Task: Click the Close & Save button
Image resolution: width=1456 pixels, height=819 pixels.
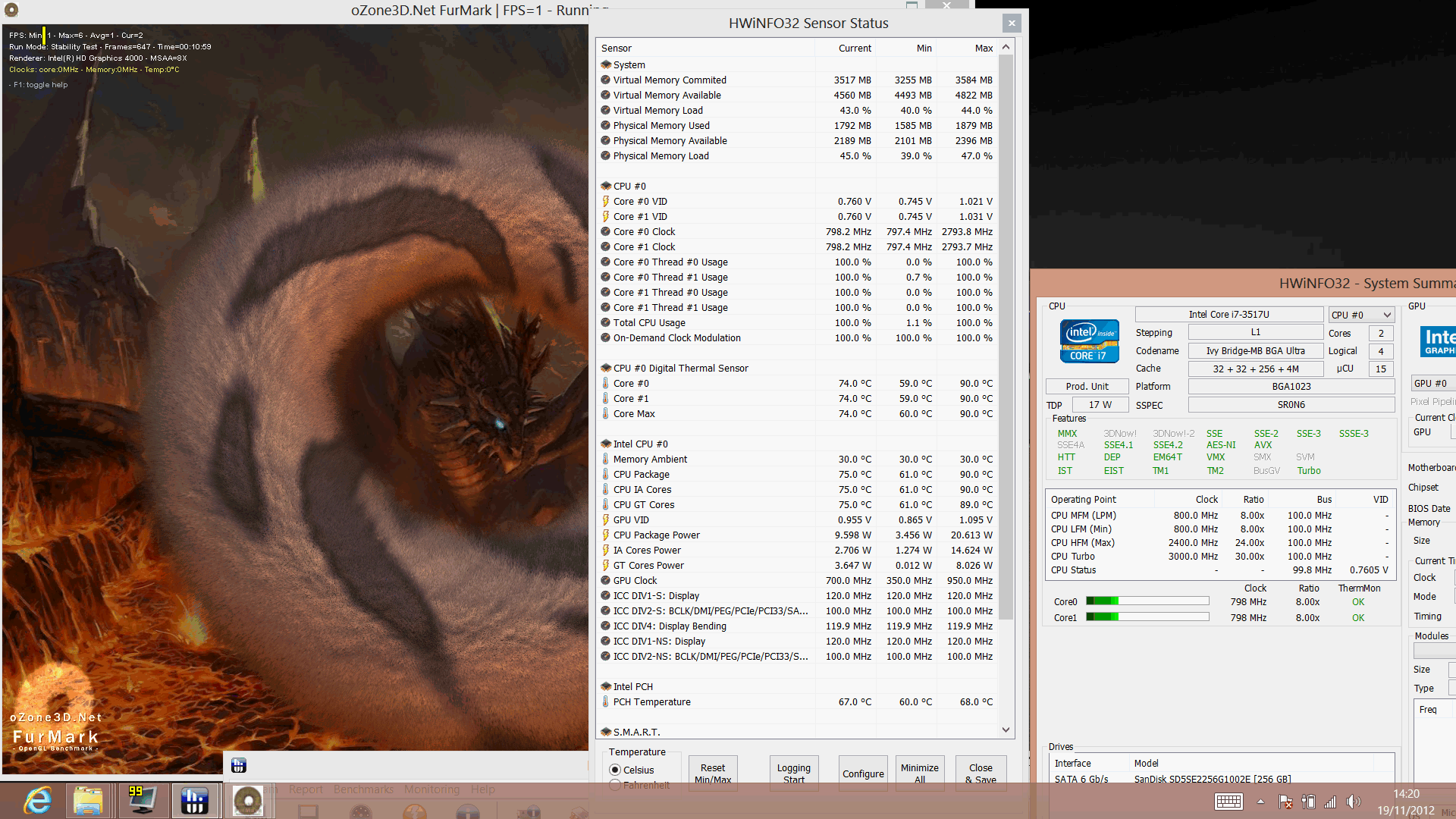Action: pyautogui.click(x=981, y=773)
